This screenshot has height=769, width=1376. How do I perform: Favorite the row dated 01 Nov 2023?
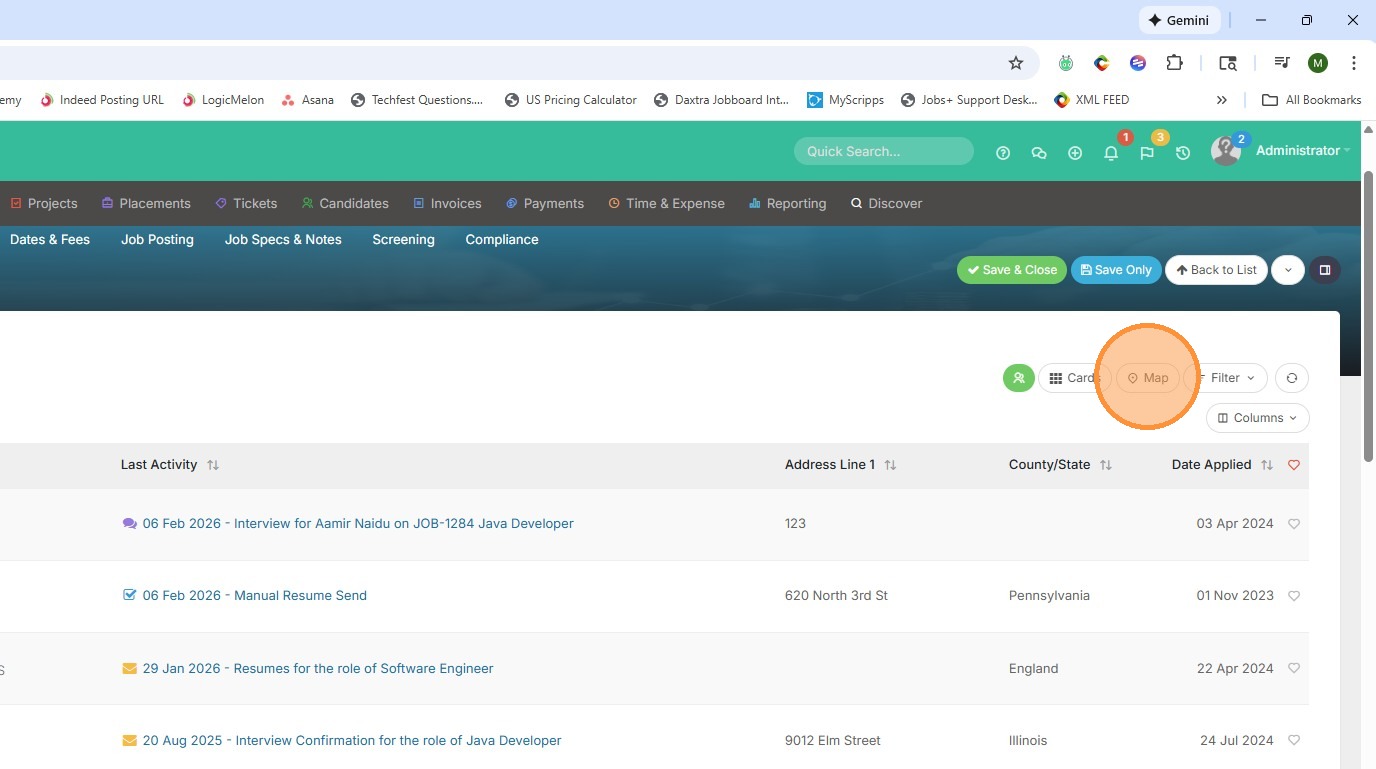coord(1294,596)
